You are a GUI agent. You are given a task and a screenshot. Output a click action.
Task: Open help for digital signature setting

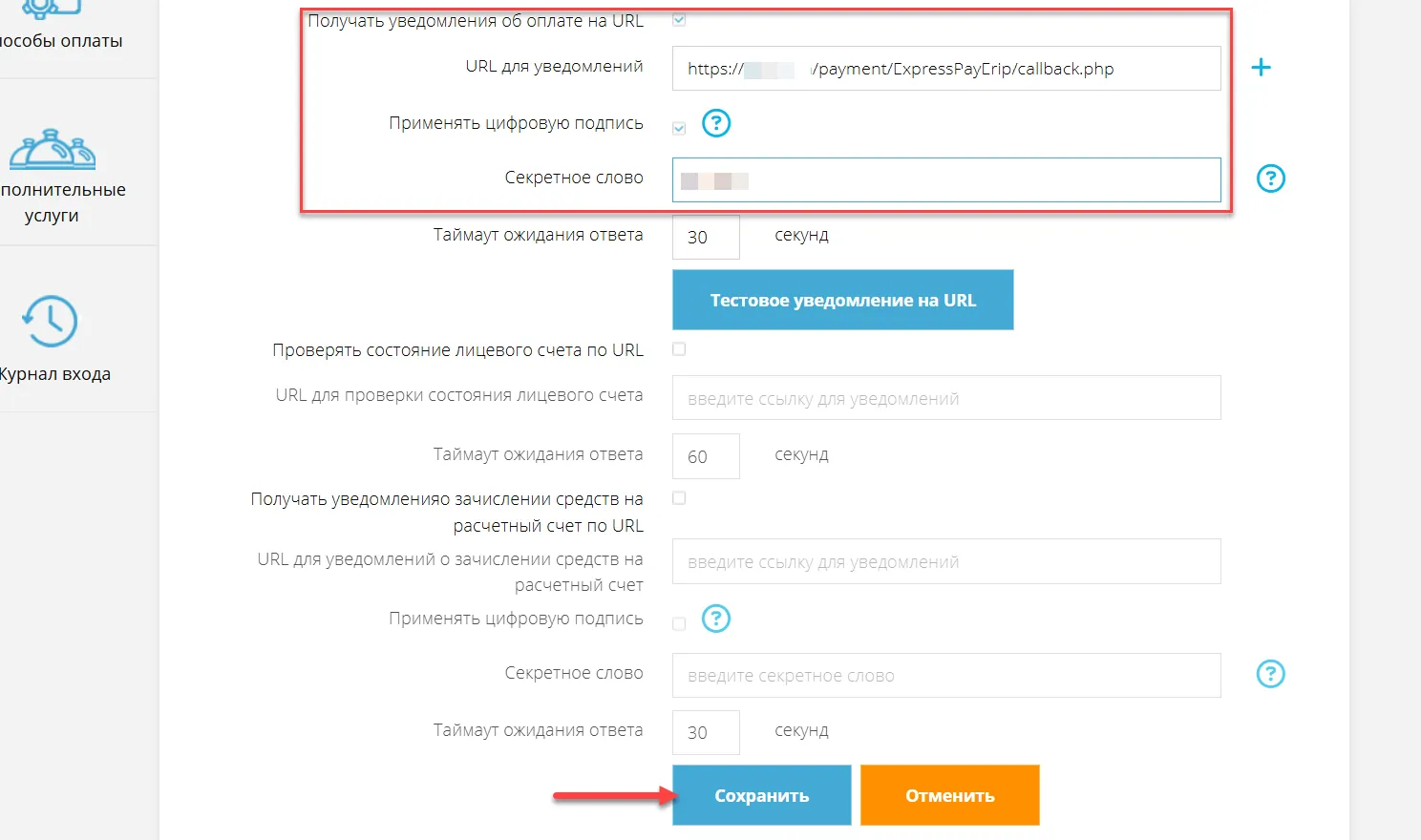[716, 123]
